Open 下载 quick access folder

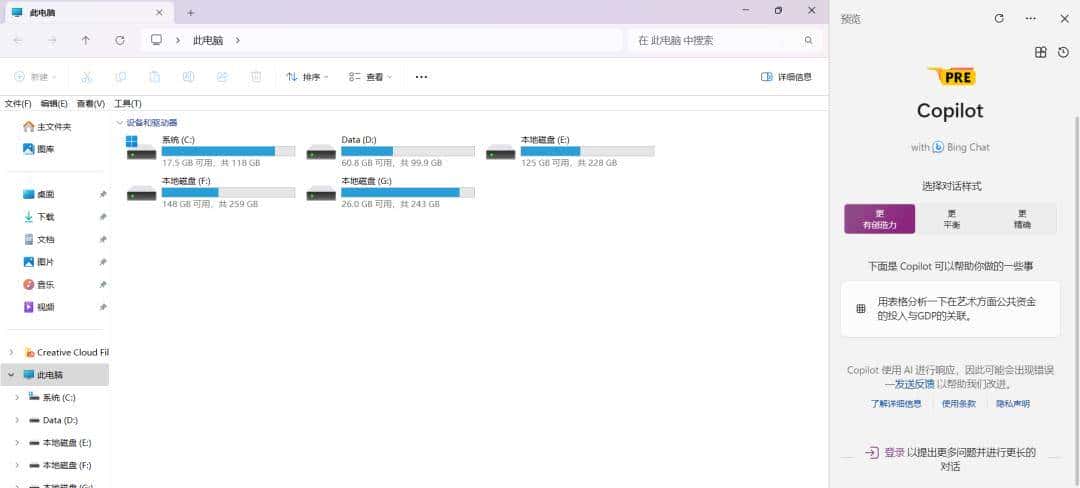click(x=39, y=217)
